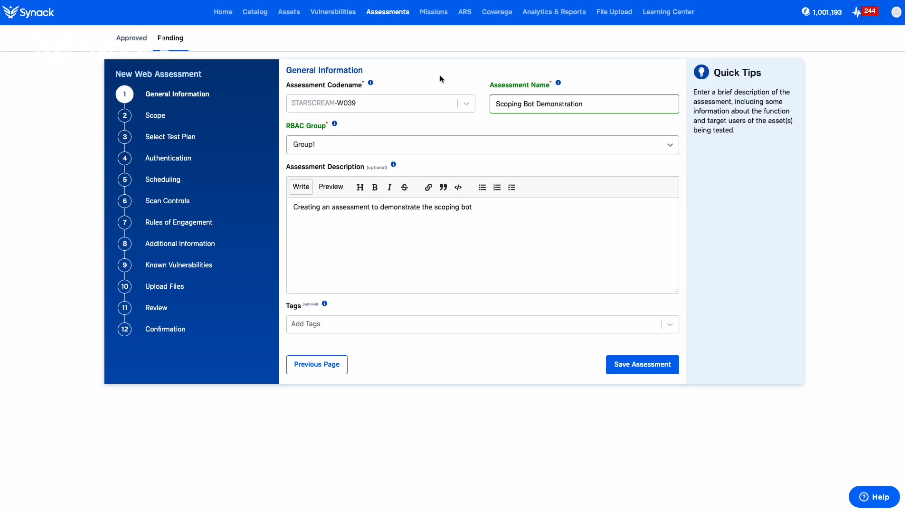Screen dimensions: 905x509
Task: Go to Rules of Engagement step
Action: [178, 222]
